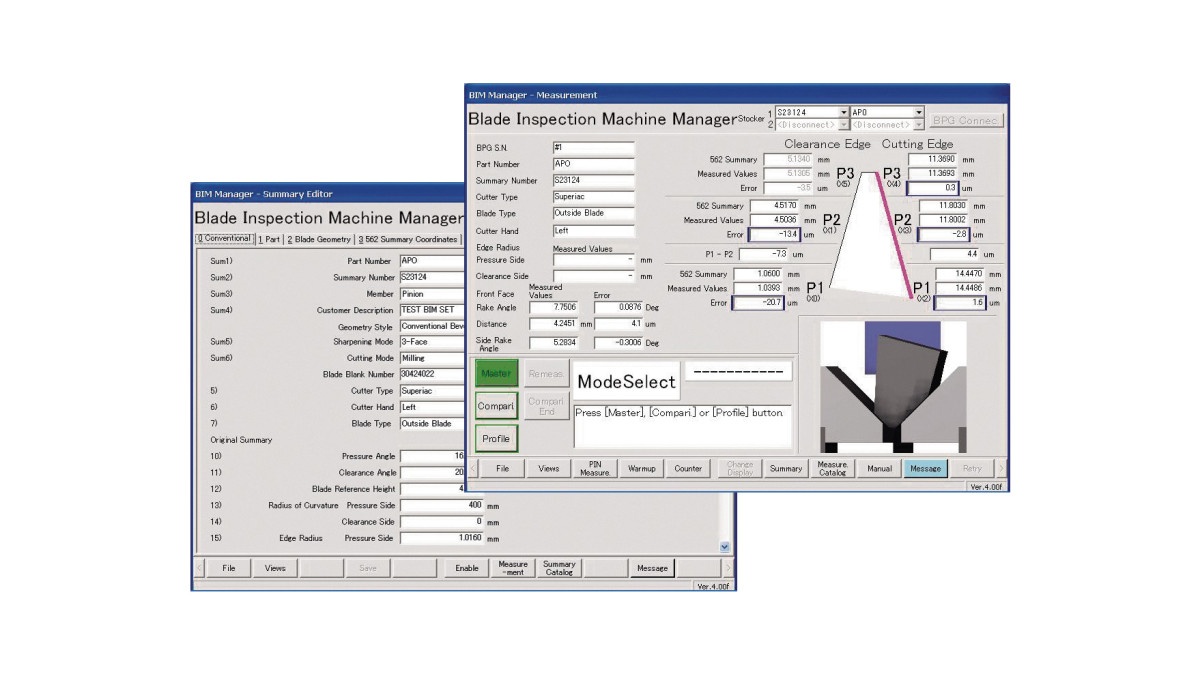Click the BPG Connec. button
Screen dimensions: 1200x674
[966, 120]
